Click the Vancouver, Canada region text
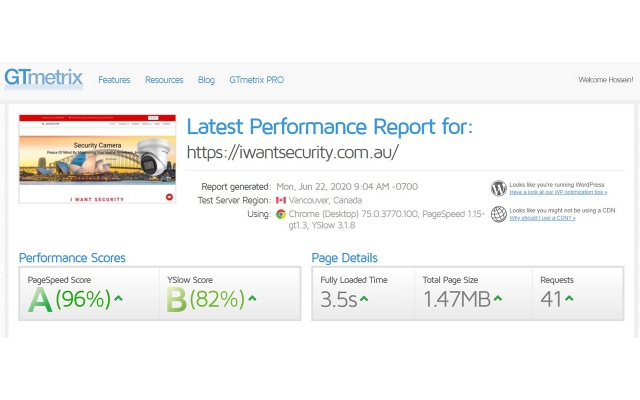 (x=325, y=200)
